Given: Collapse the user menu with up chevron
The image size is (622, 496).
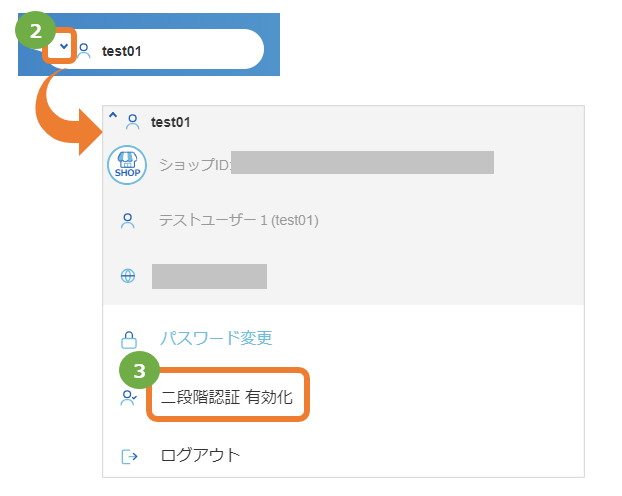Looking at the screenshot, I should click(x=113, y=115).
